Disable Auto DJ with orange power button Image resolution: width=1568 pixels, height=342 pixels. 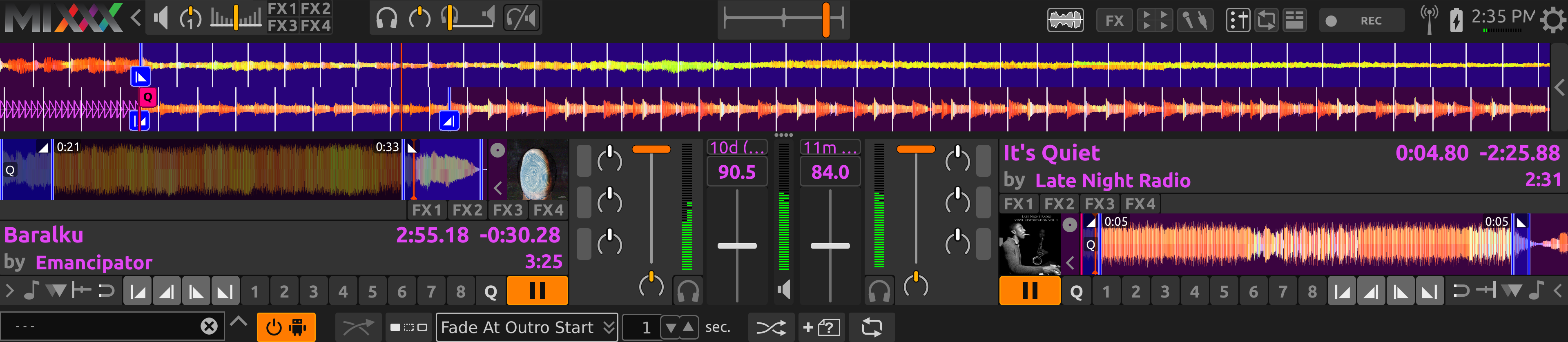[285, 328]
